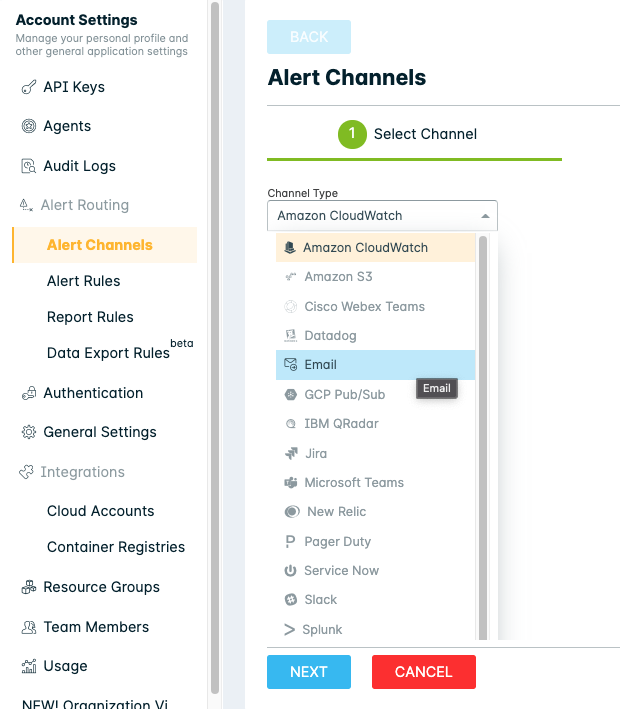Select Microsoft Teams option

pyautogui.click(x=375, y=482)
